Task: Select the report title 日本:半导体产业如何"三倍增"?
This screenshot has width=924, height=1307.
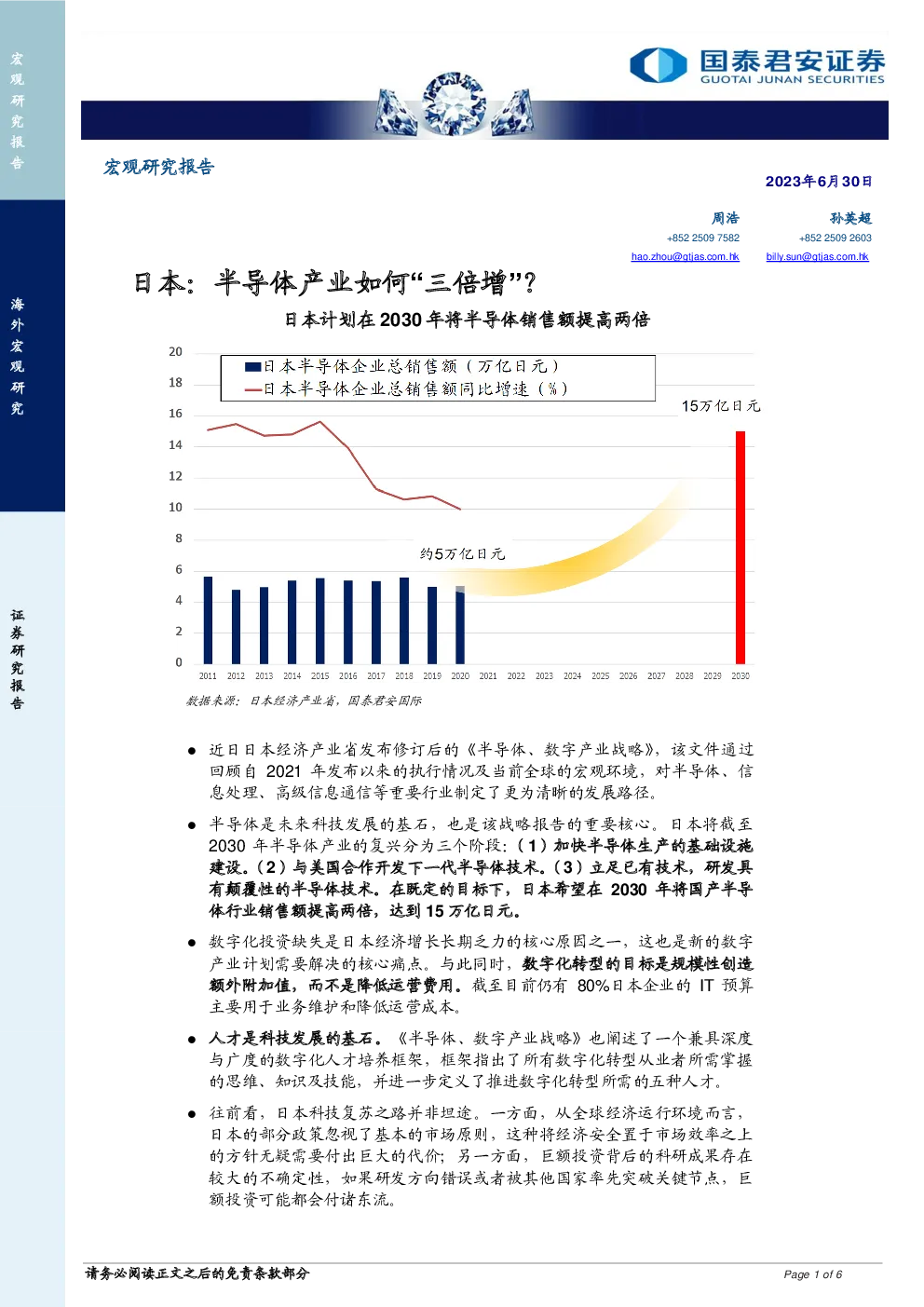Action: click(x=334, y=282)
